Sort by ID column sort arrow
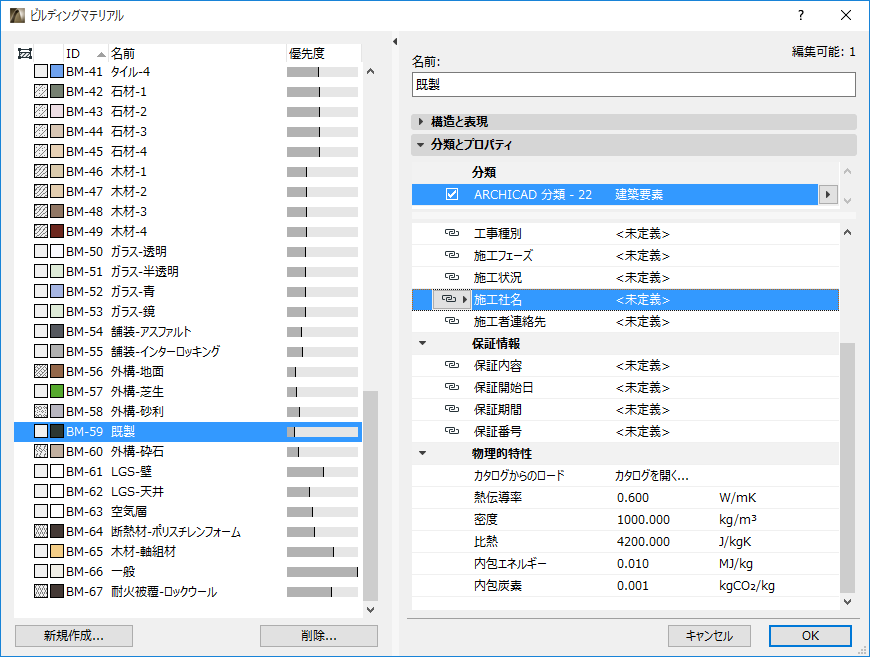This screenshot has width=870, height=657. click(101, 54)
